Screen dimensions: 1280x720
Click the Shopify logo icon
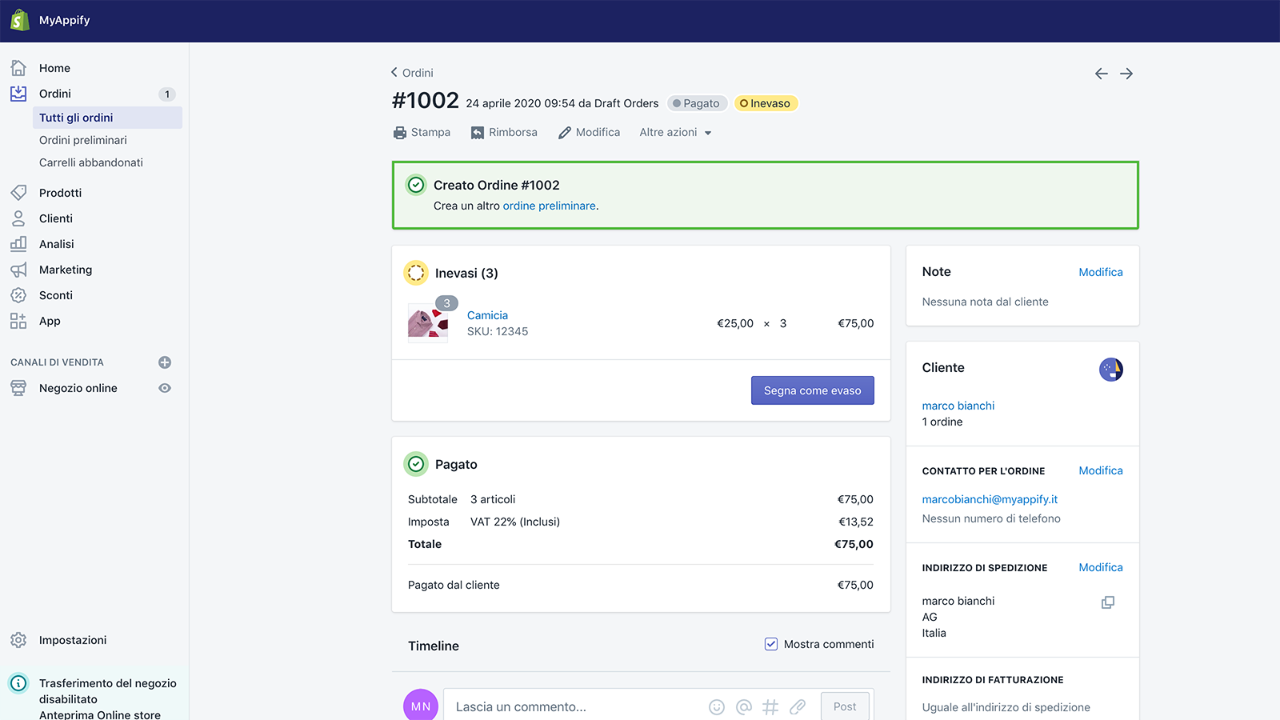coord(20,20)
